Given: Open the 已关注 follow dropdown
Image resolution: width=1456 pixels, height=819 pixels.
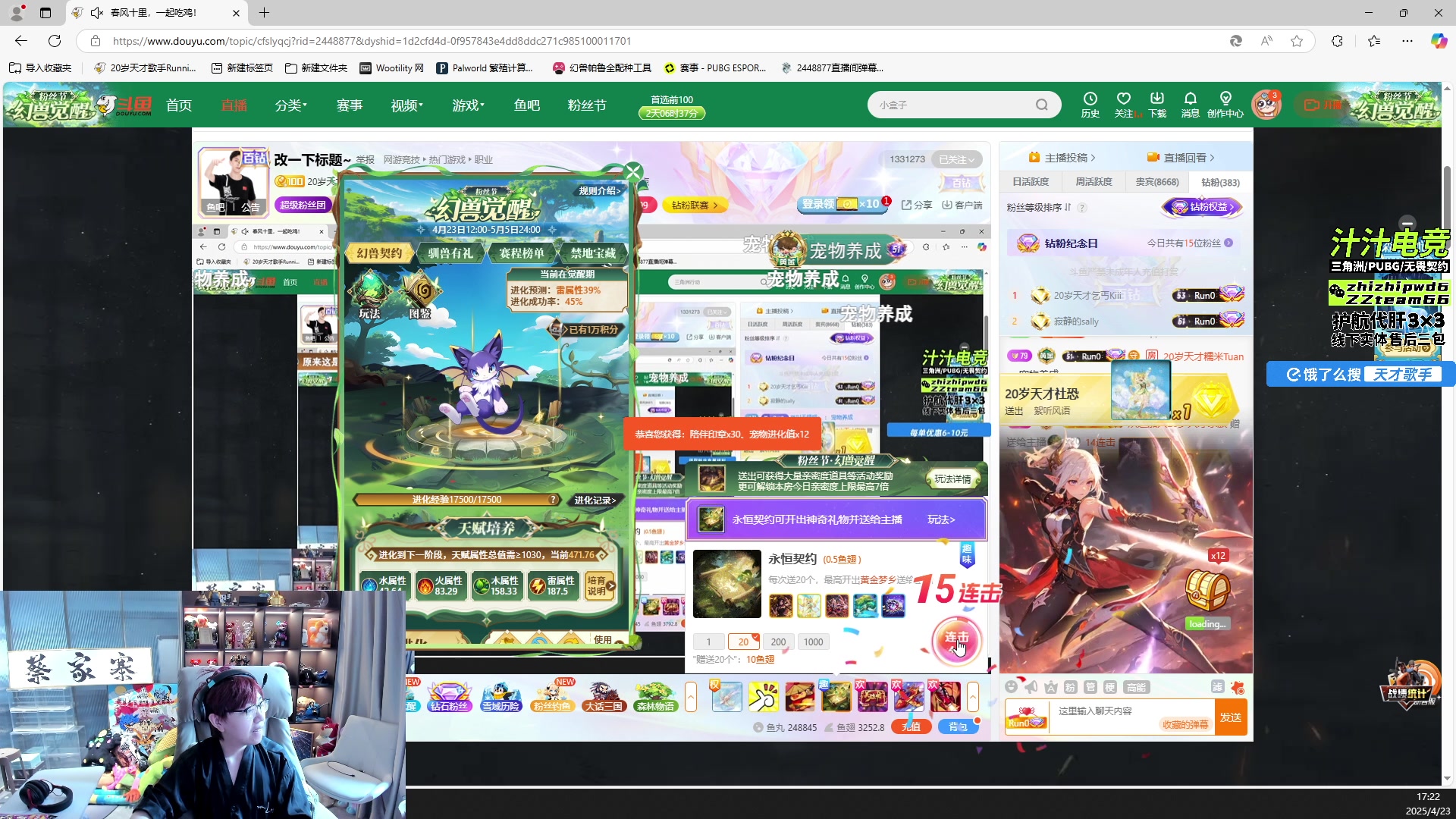Looking at the screenshot, I should 956,159.
